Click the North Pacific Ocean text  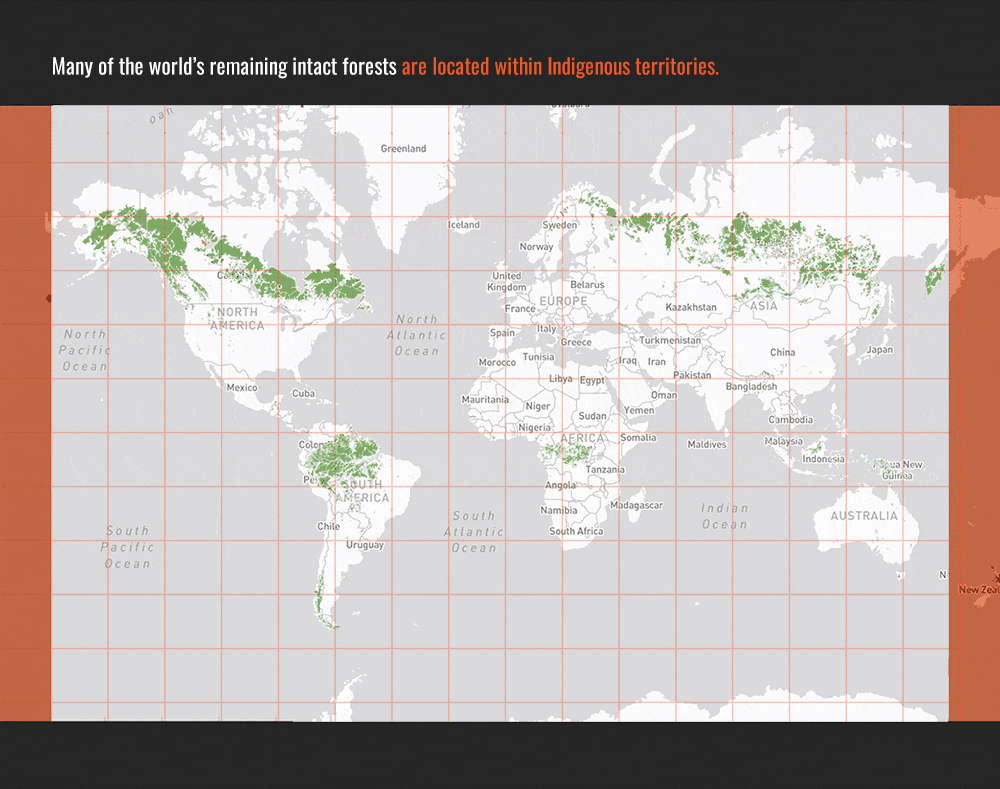coord(83,349)
